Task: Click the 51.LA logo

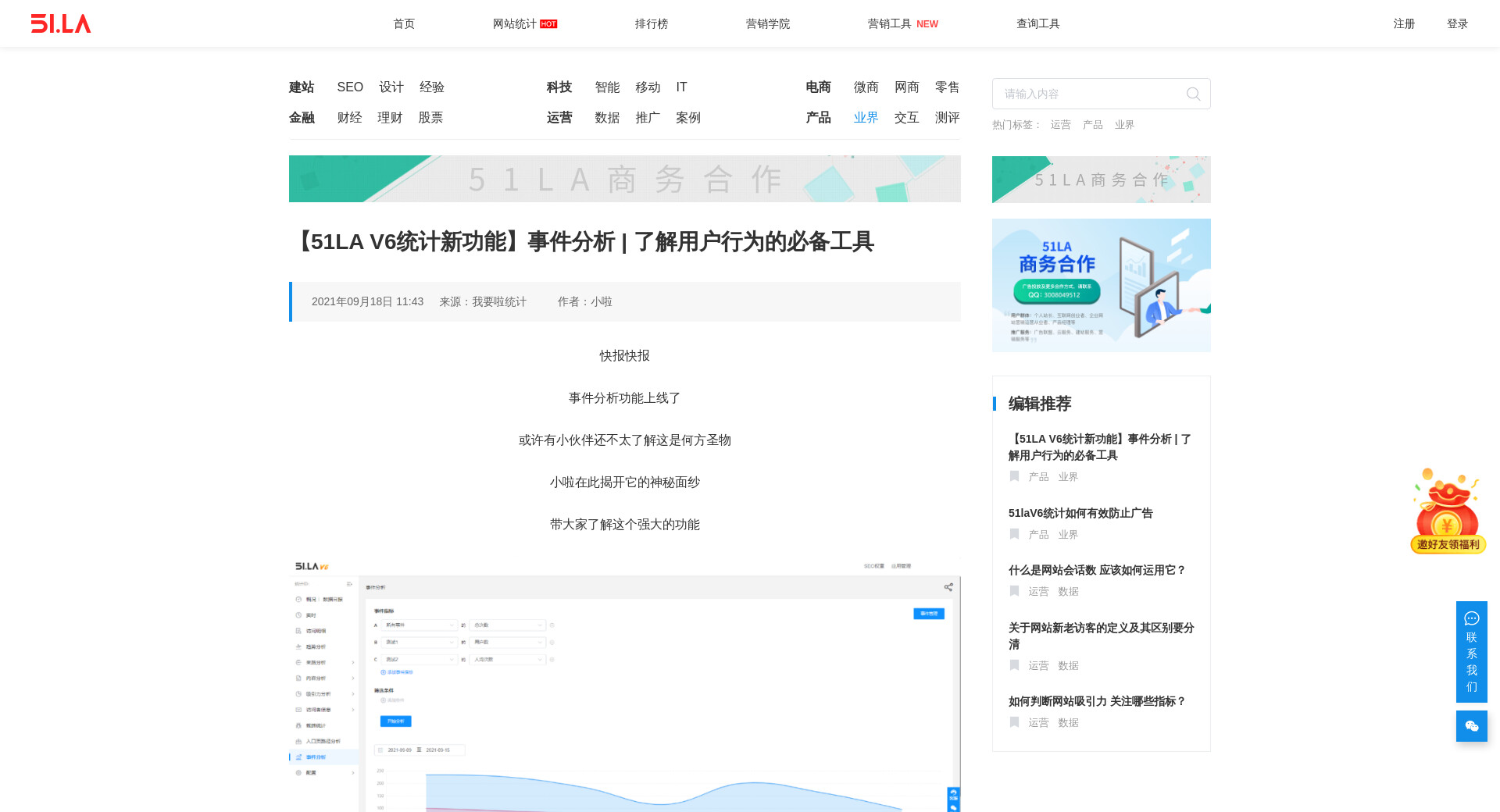Action: pyautogui.click(x=61, y=23)
